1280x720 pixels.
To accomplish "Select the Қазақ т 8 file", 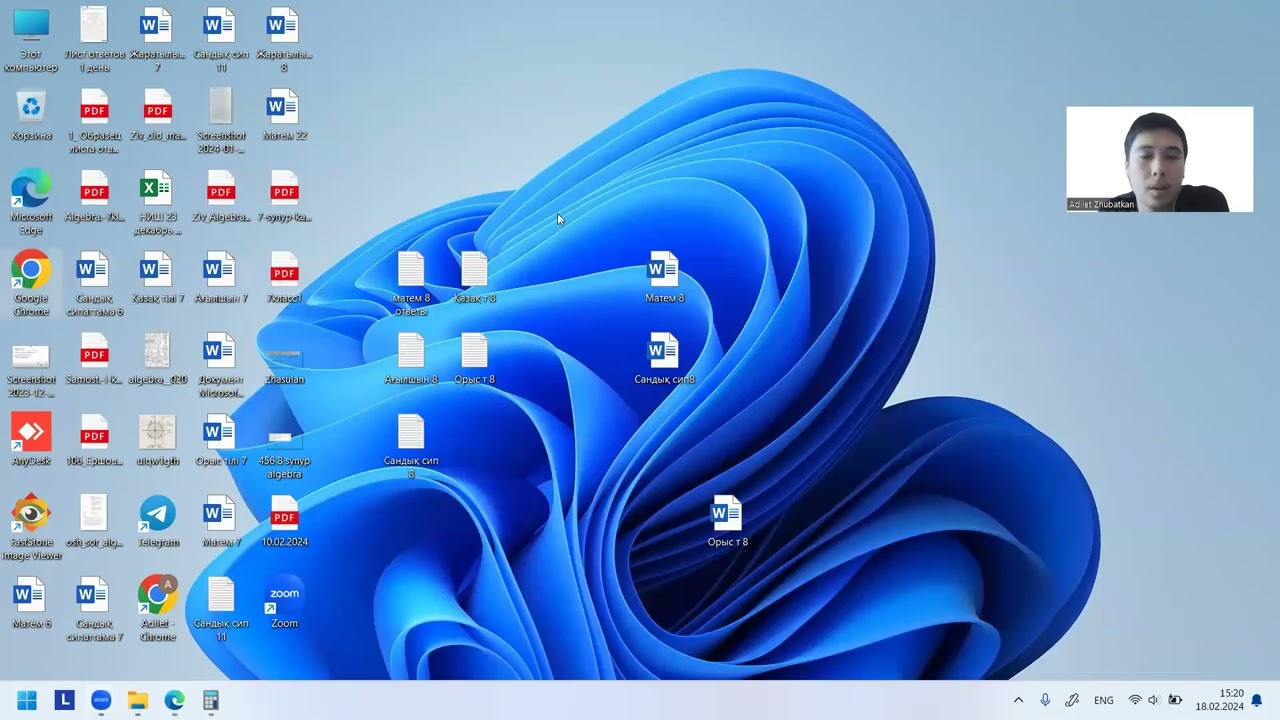I will [474, 277].
